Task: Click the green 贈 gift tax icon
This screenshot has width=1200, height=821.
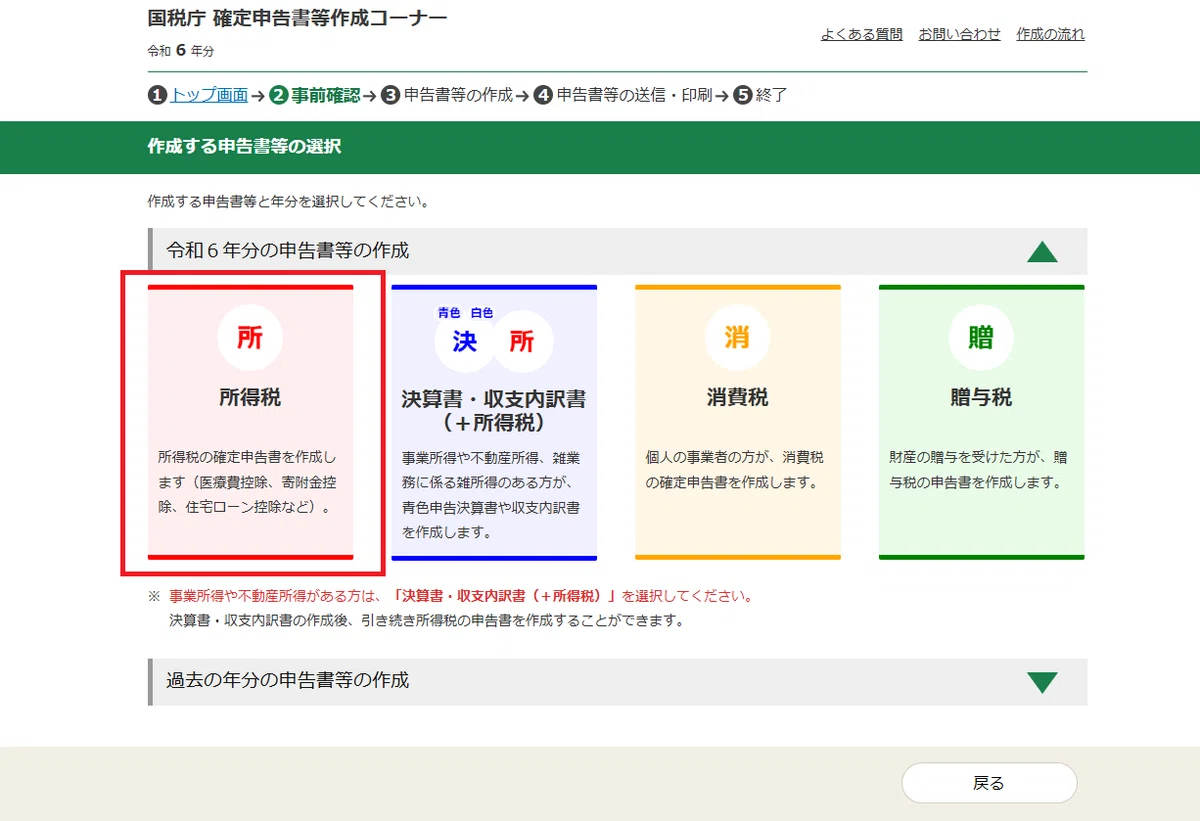Action: pos(981,337)
